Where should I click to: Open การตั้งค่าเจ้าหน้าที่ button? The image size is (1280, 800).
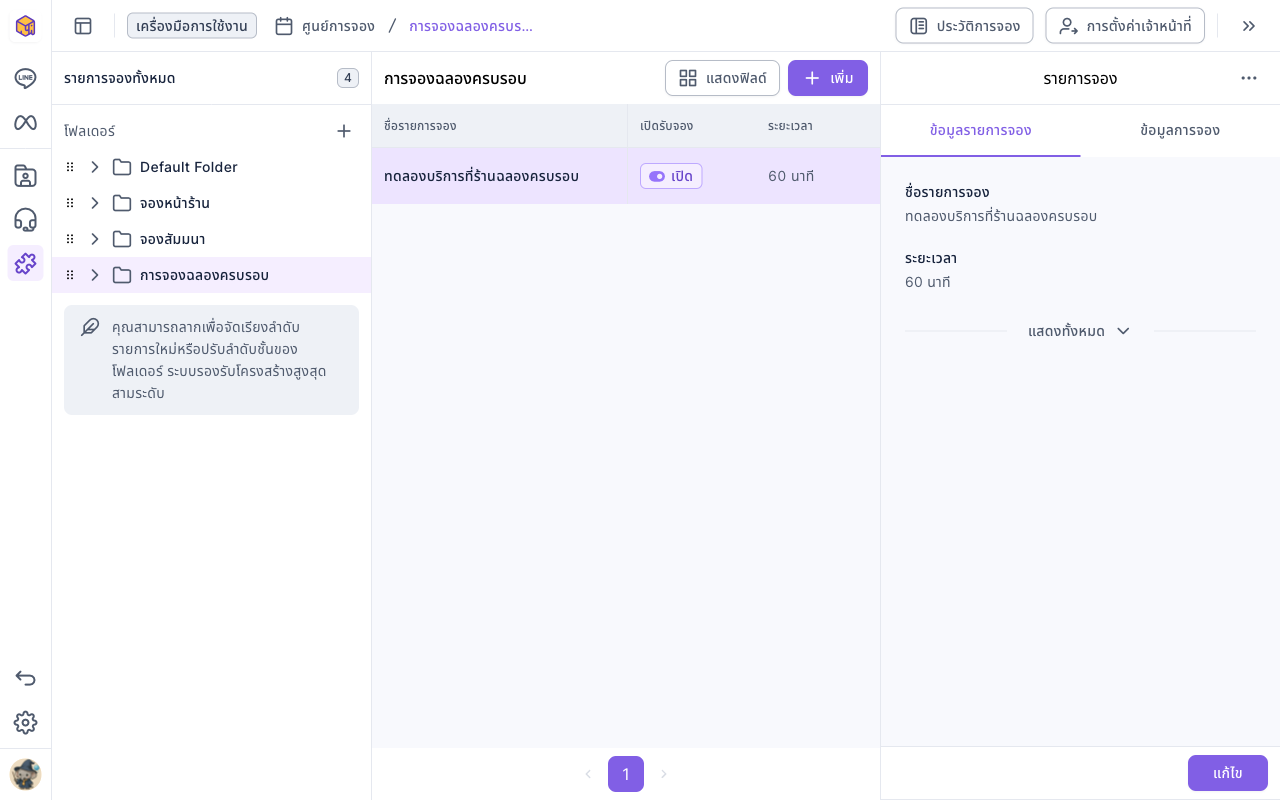(x=1125, y=26)
